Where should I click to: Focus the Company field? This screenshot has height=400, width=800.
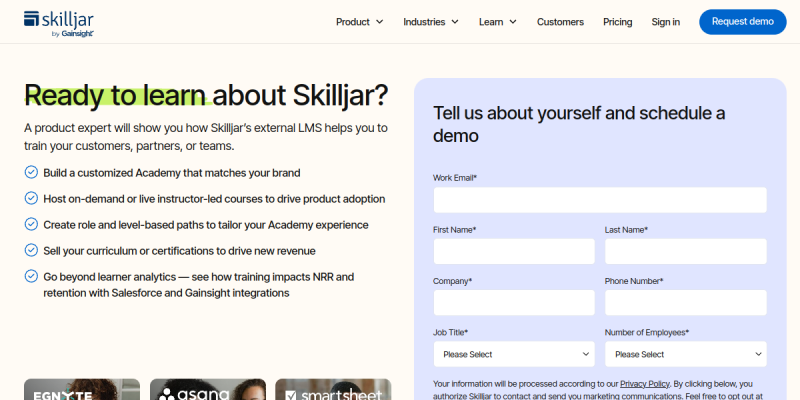[x=514, y=303]
